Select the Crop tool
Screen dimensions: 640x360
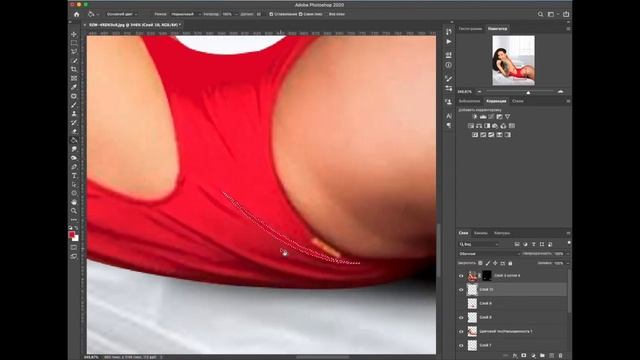click(x=74, y=69)
